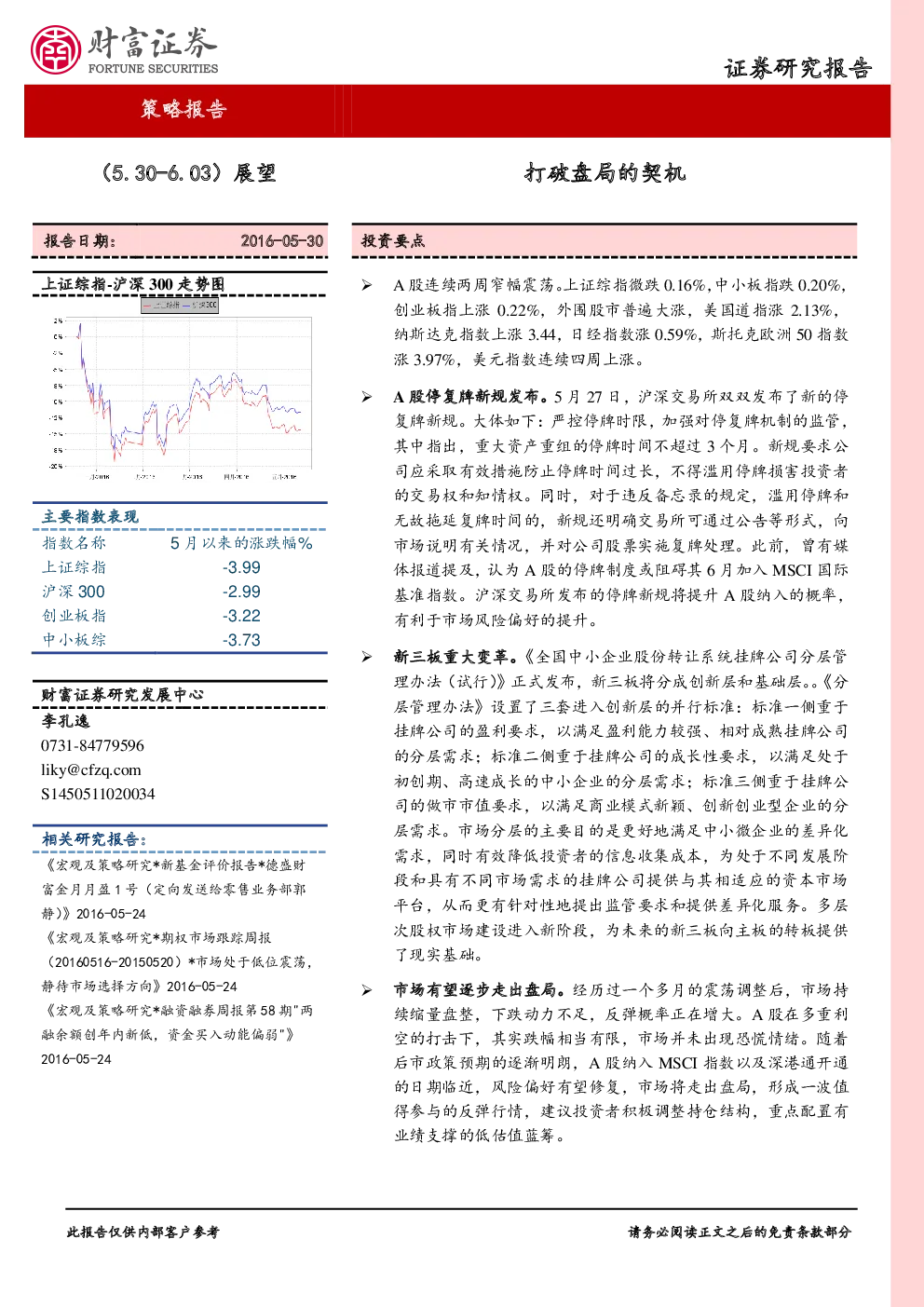Select the 上证综指-沪深300走势图 chart title
The width and height of the screenshot is (924, 1307).
pyautogui.click(x=133, y=284)
